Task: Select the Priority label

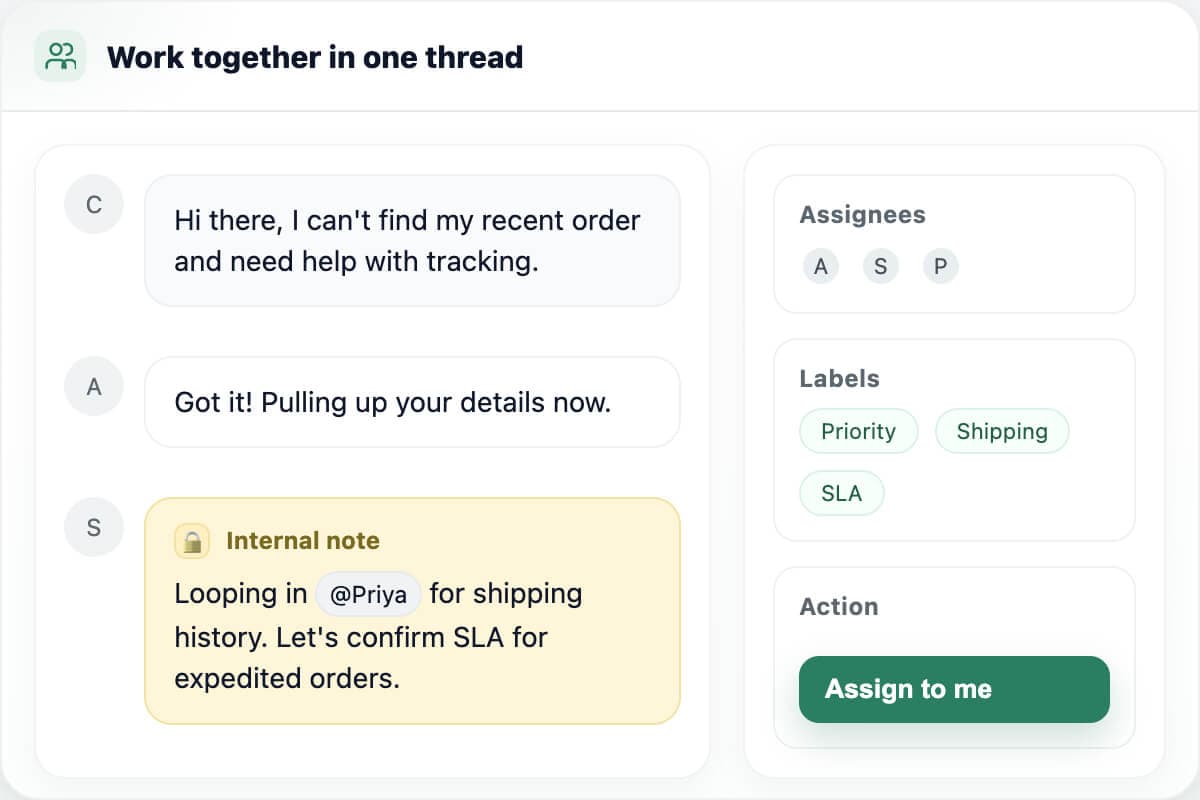Action: click(x=858, y=431)
